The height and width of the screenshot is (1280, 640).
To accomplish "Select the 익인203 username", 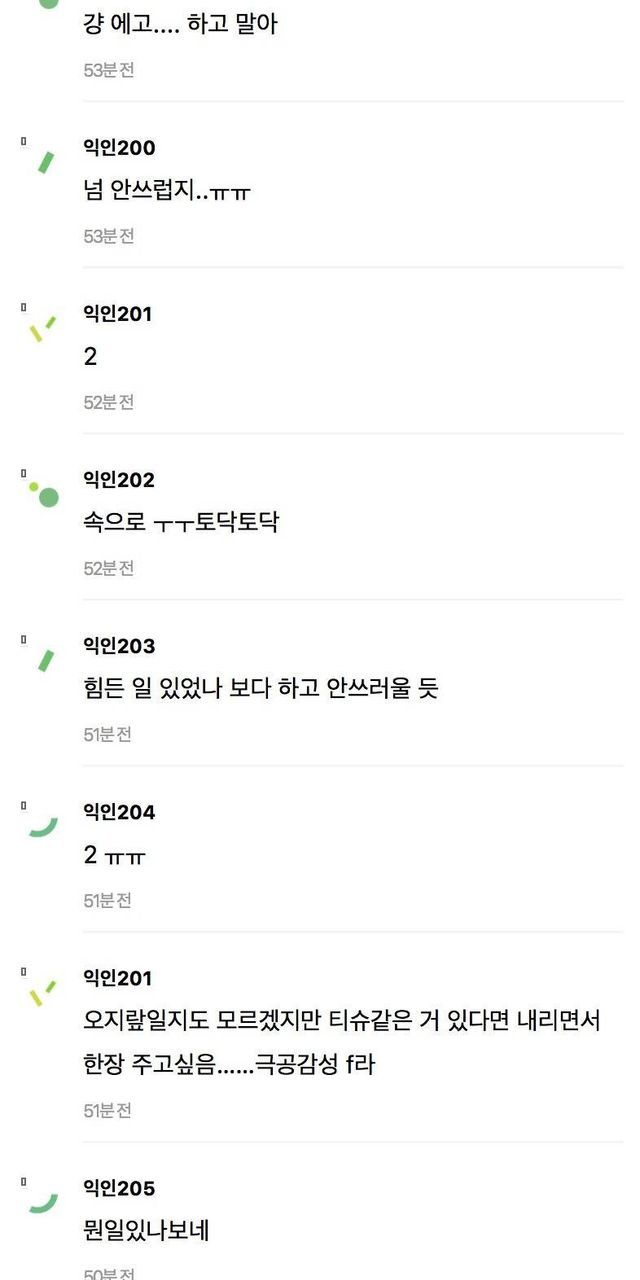I will coord(119,646).
